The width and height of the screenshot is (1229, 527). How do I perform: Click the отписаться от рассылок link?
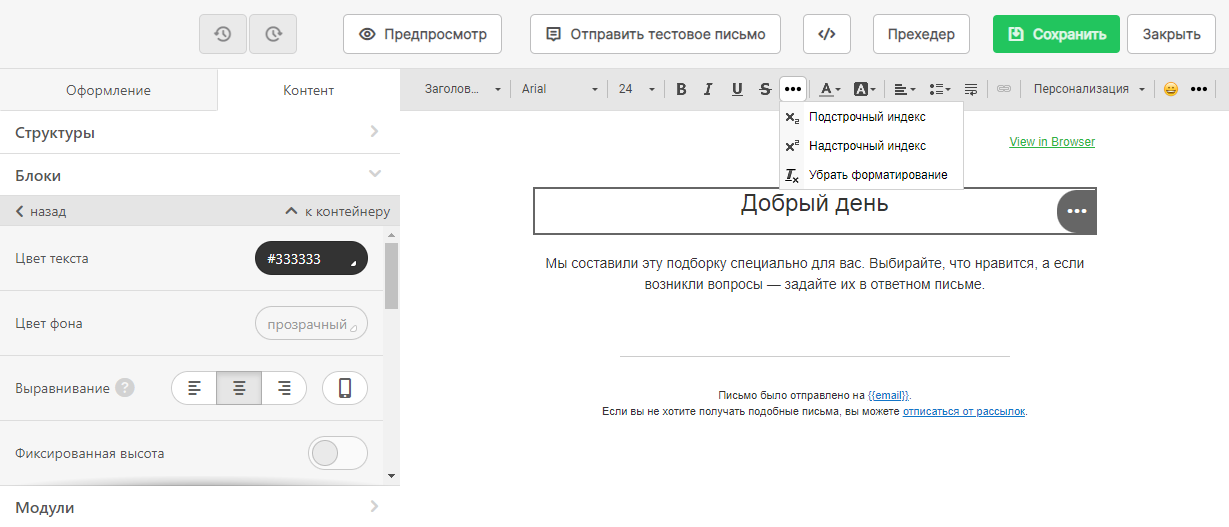[x=964, y=411]
